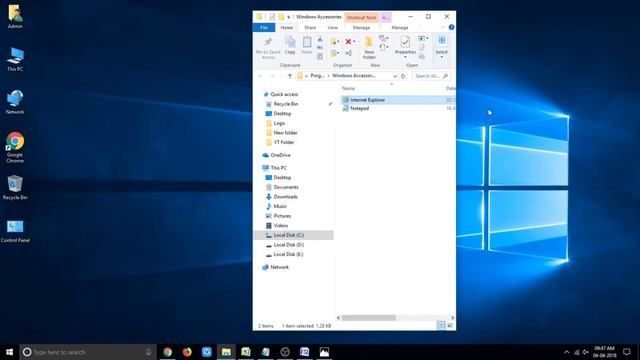Image resolution: width=640 pixels, height=360 pixels.
Task: Select Quick access in navigation pane
Action: click(284, 94)
